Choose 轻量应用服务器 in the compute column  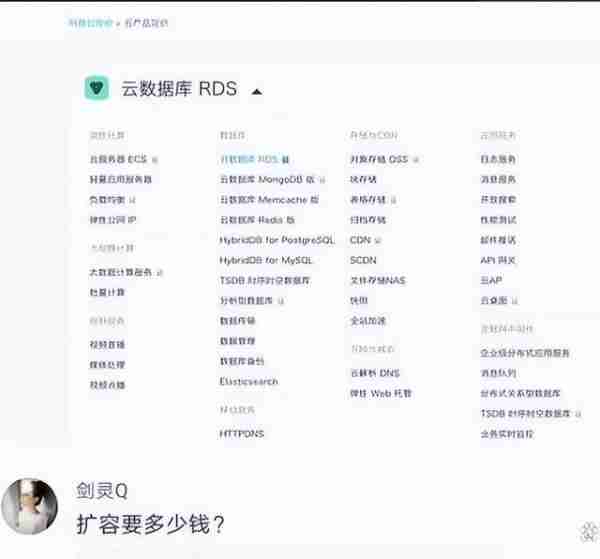[x=121, y=179]
